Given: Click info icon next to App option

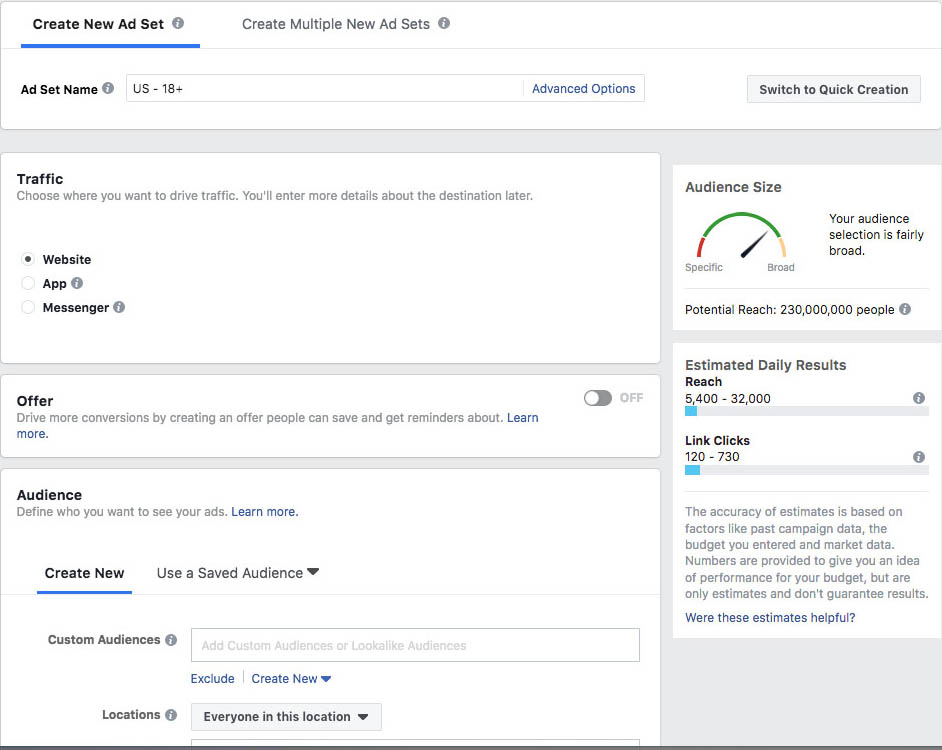Looking at the screenshot, I should click(x=77, y=284).
